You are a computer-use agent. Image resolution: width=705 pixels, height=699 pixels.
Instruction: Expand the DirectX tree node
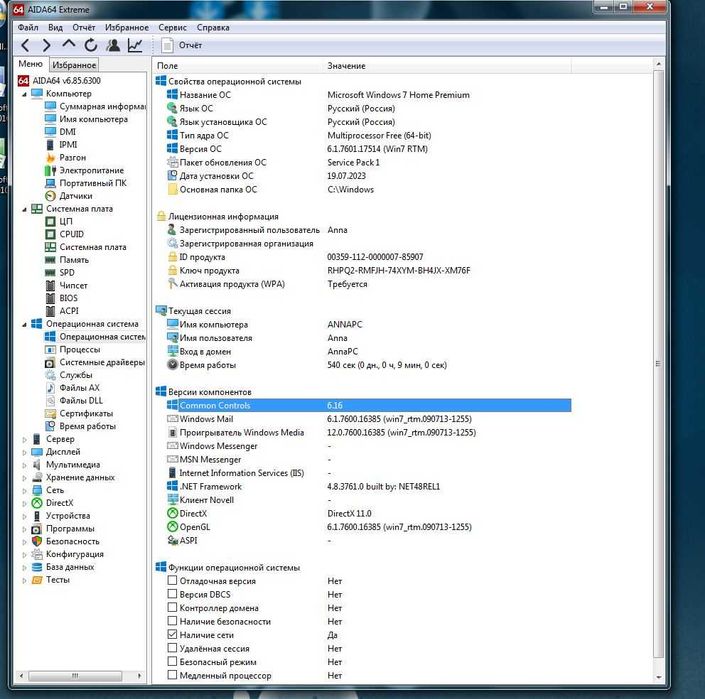(x=24, y=503)
